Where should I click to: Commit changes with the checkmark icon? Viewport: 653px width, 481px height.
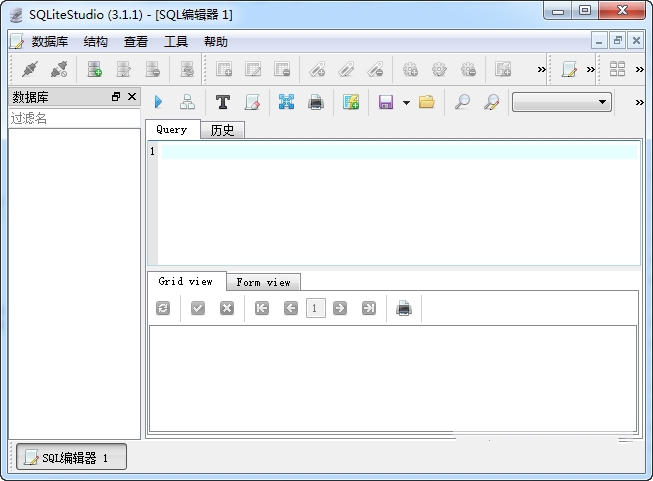(x=198, y=308)
